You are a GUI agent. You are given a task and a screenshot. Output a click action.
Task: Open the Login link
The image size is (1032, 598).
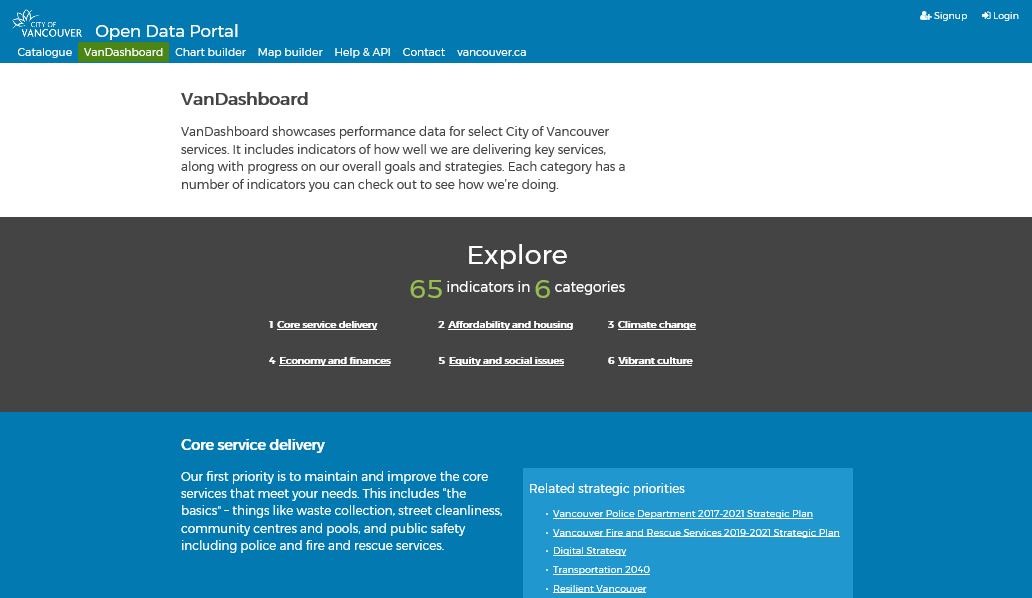point(1000,16)
